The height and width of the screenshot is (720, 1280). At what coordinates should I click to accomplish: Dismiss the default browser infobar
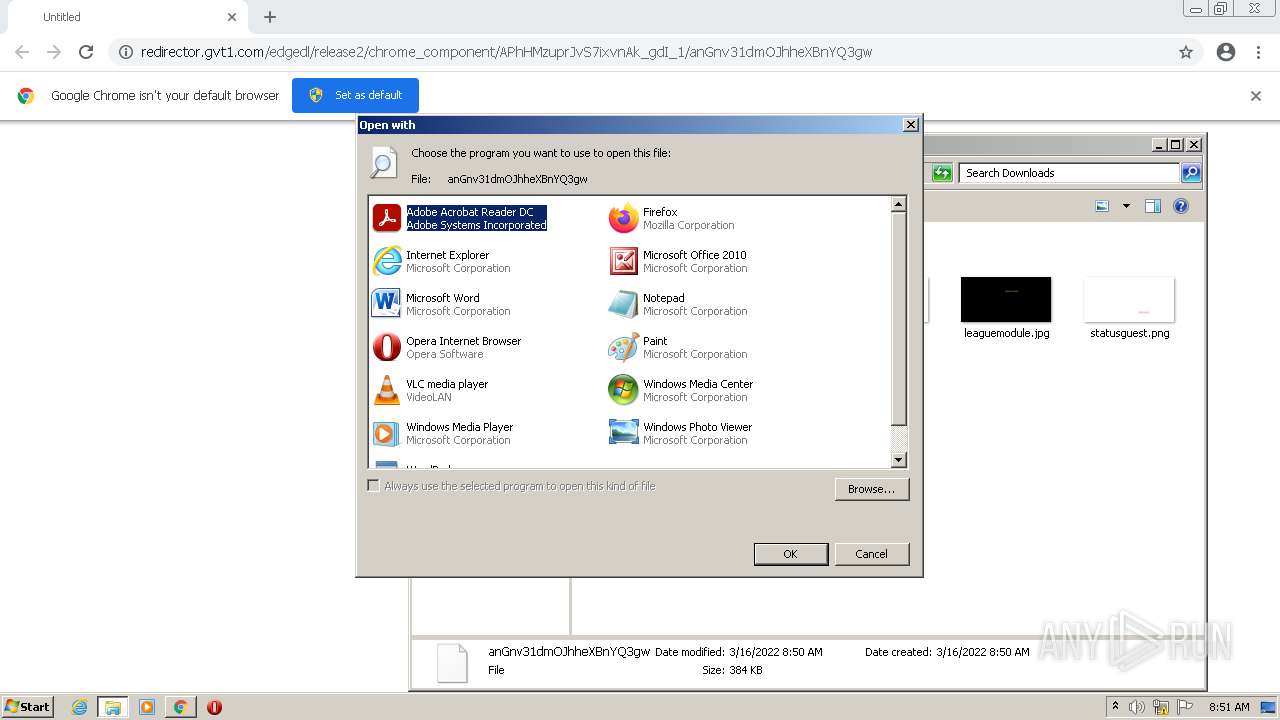click(x=1256, y=96)
